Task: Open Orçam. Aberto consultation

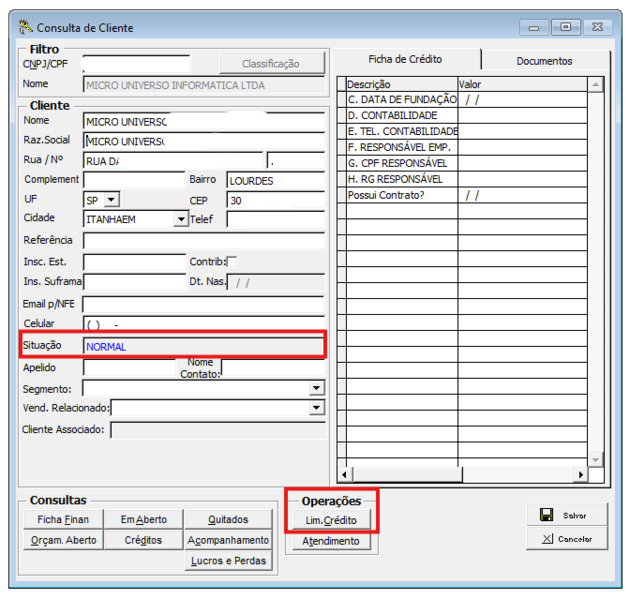Action: (63, 540)
